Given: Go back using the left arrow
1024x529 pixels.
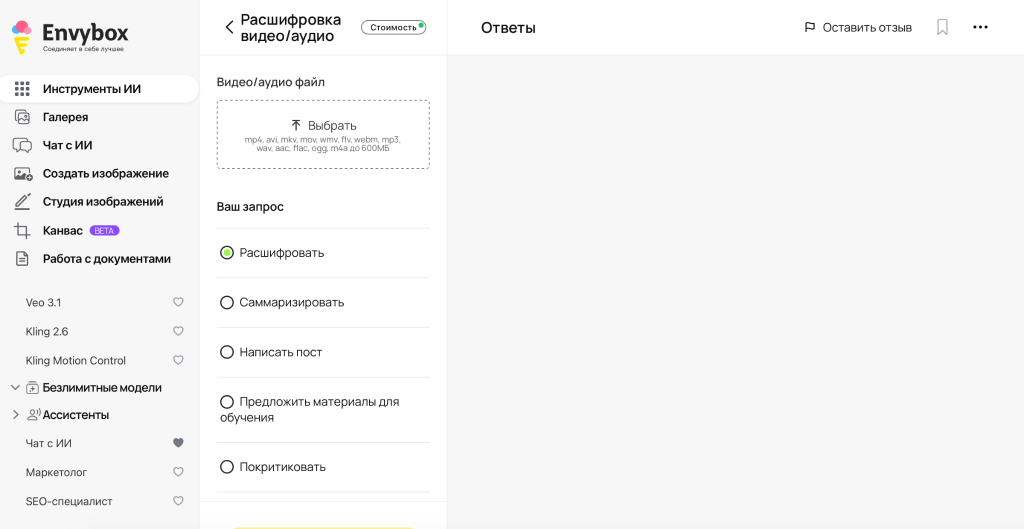Looking at the screenshot, I should 229,27.
